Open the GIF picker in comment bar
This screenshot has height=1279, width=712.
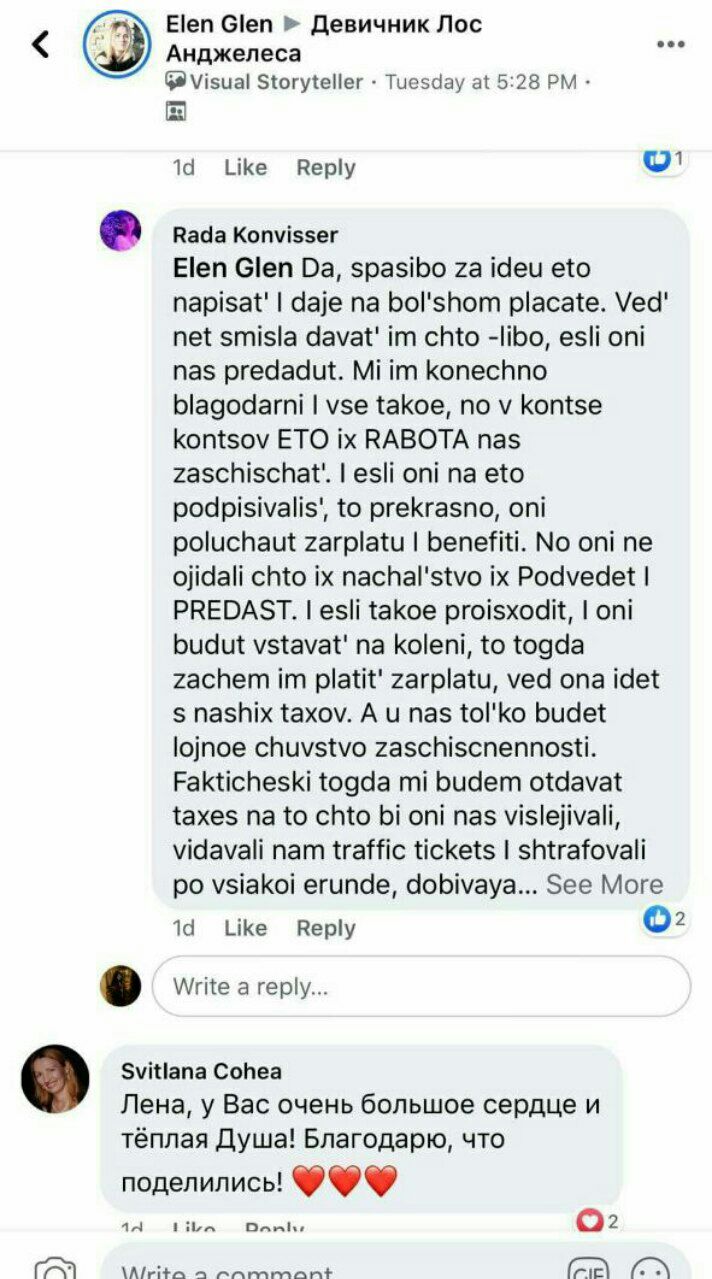[x=588, y=1270]
